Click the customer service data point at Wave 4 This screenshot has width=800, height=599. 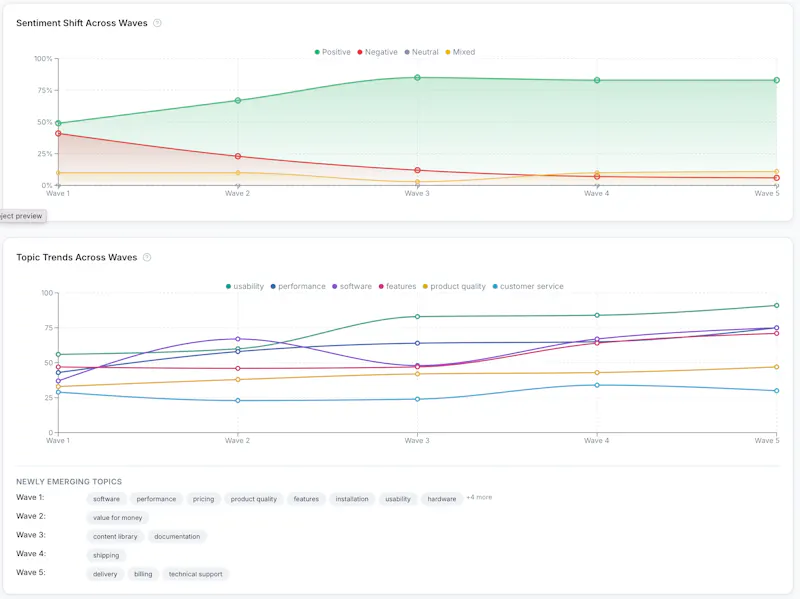(x=597, y=385)
